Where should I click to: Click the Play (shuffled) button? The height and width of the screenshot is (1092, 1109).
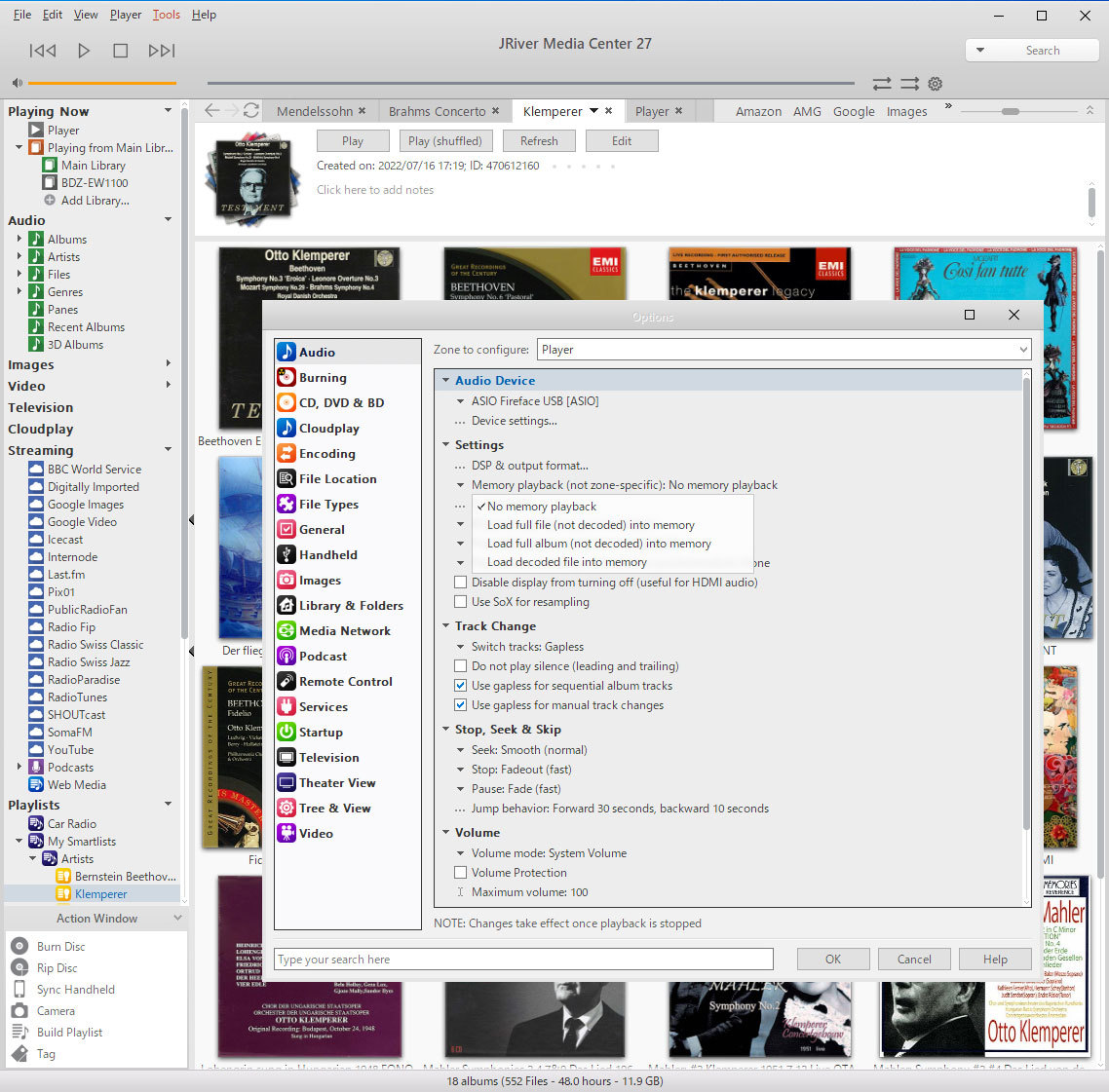[444, 141]
